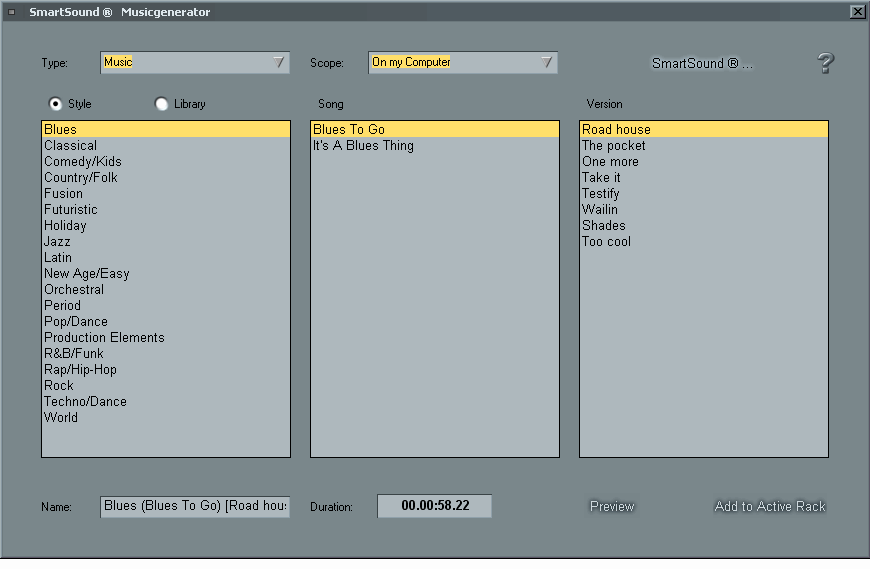Image resolution: width=870 pixels, height=569 pixels.
Task: Click the question mark help icon
Action: [x=825, y=63]
